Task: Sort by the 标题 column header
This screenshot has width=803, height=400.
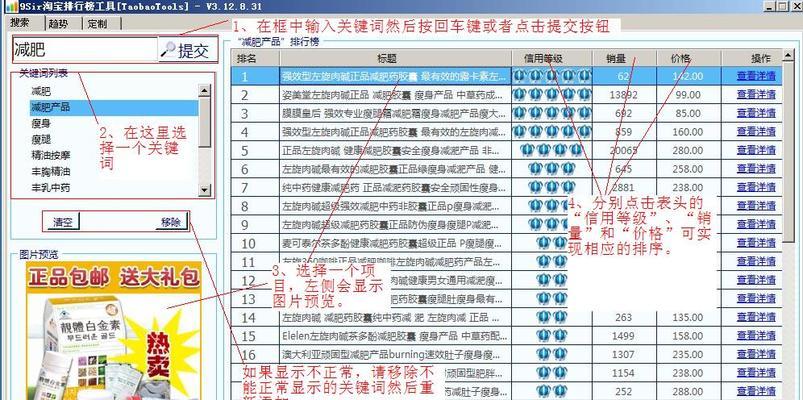Action: pyautogui.click(x=395, y=58)
